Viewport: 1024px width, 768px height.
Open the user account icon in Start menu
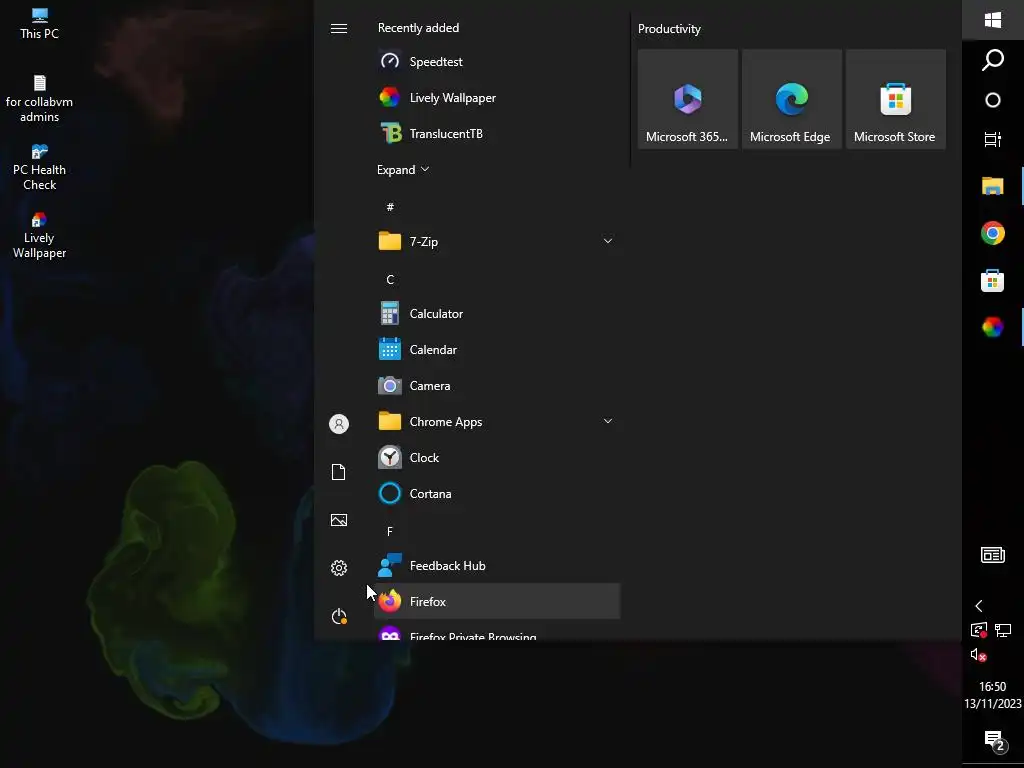tap(339, 424)
